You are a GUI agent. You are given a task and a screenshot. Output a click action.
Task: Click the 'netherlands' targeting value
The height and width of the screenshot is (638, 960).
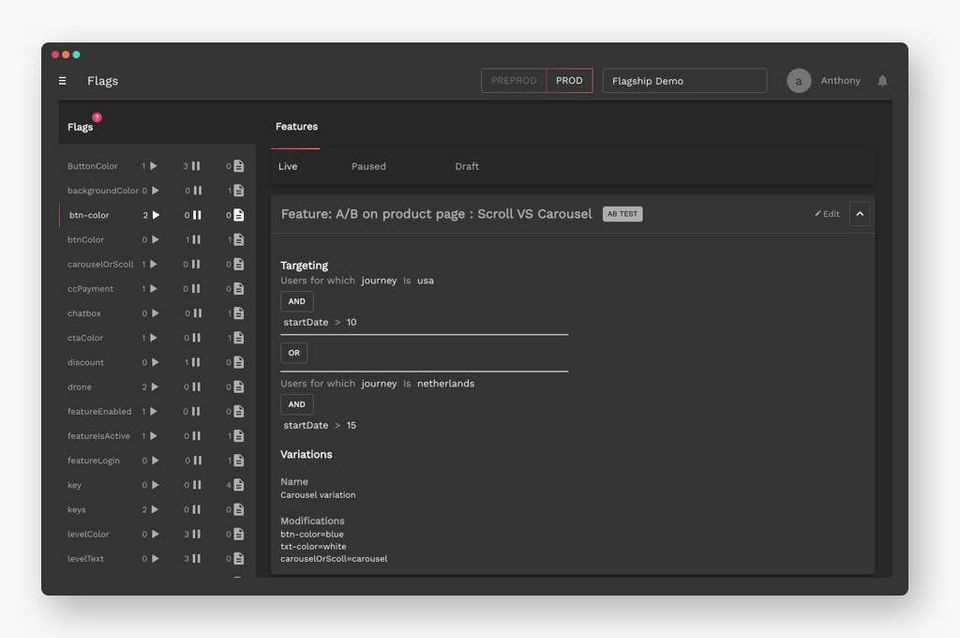tap(446, 383)
